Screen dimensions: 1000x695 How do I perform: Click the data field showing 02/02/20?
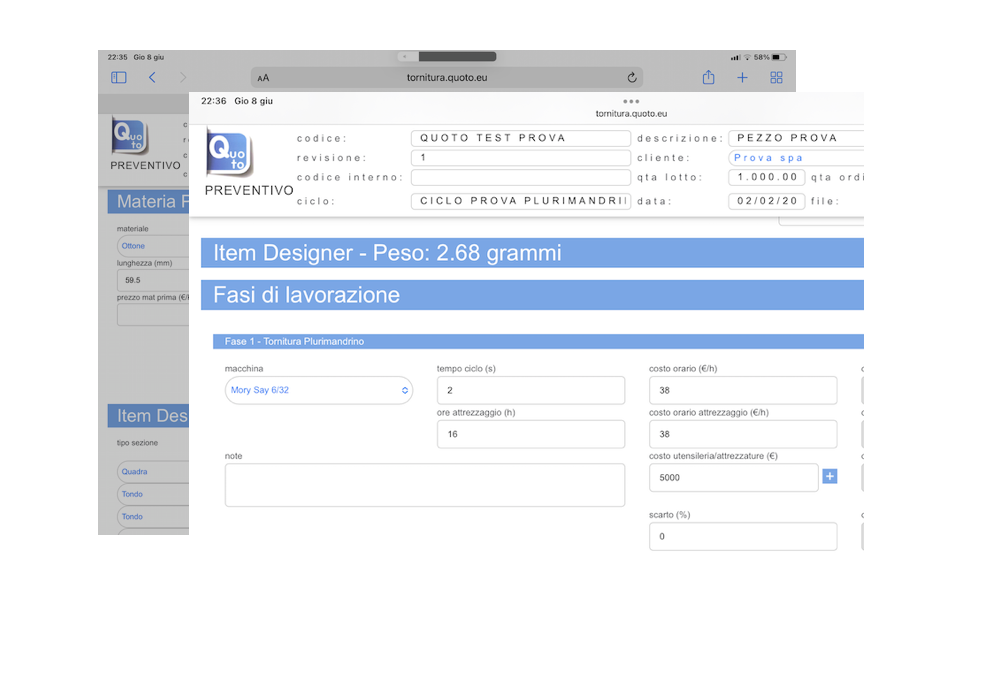[767, 201]
